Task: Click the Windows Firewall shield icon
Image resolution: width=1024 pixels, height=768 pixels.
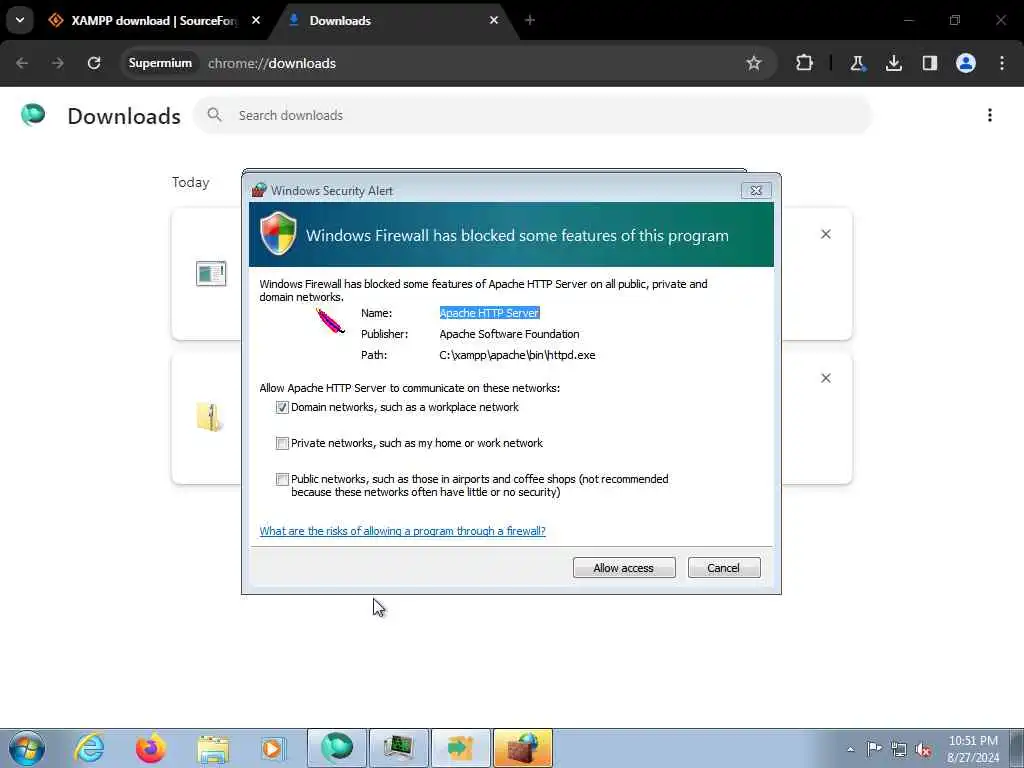Action: 278,233
